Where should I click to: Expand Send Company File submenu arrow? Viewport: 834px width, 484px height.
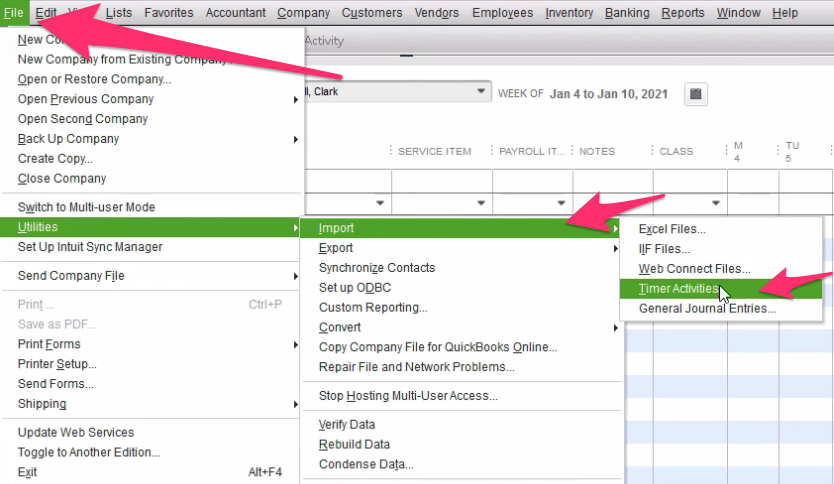pyautogui.click(x=296, y=276)
